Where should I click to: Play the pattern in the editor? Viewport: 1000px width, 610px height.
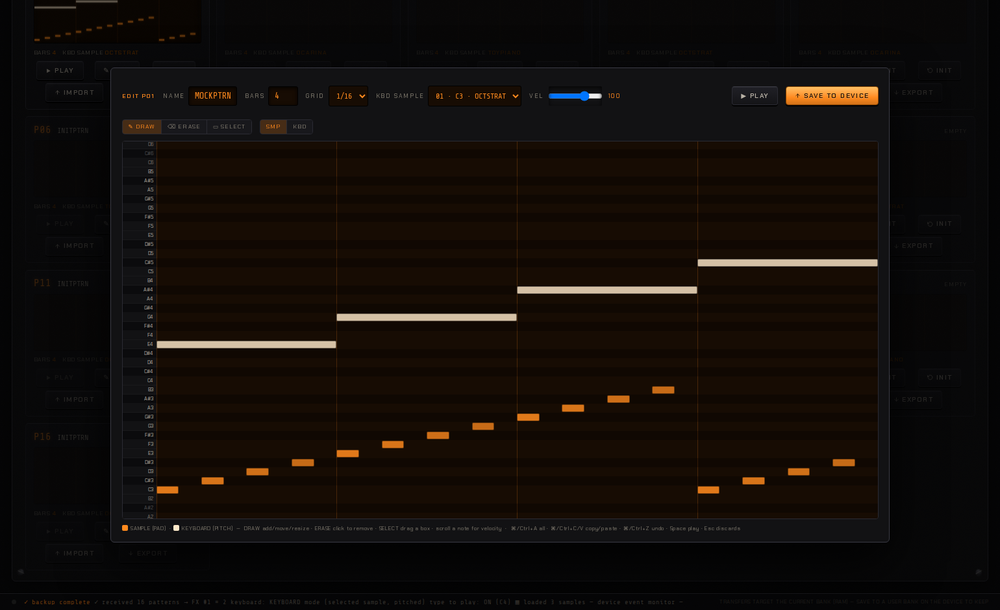754,96
